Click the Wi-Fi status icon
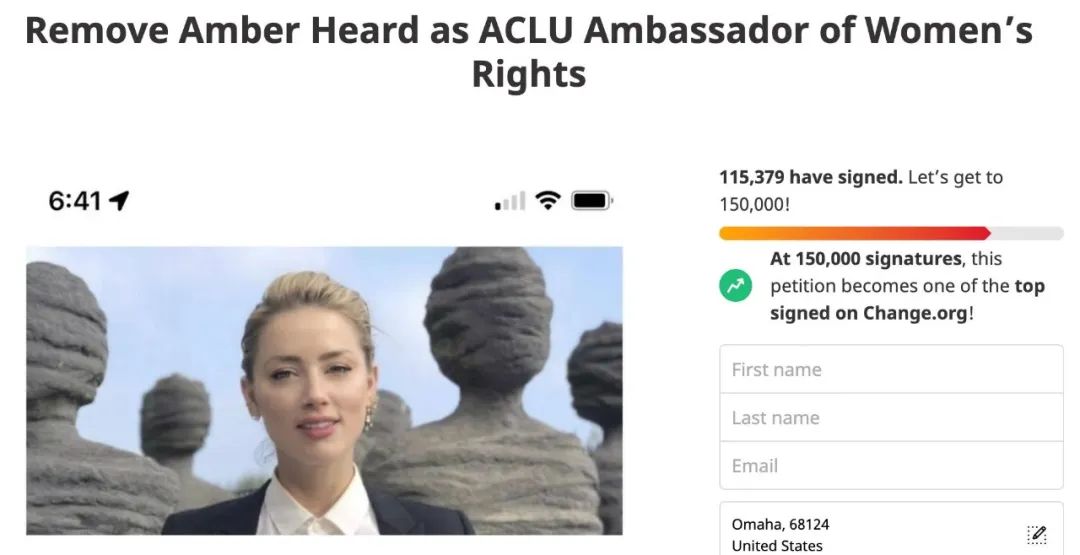 point(548,200)
